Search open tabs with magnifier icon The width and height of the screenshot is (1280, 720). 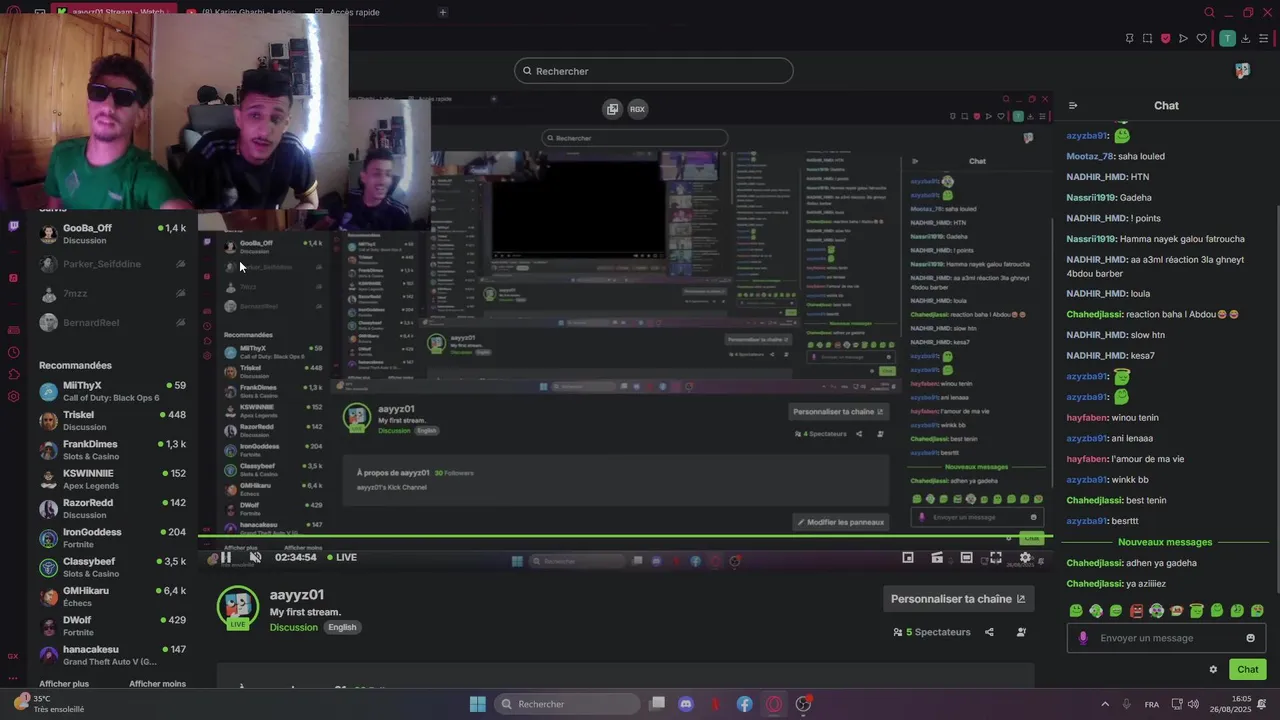(1209, 12)
